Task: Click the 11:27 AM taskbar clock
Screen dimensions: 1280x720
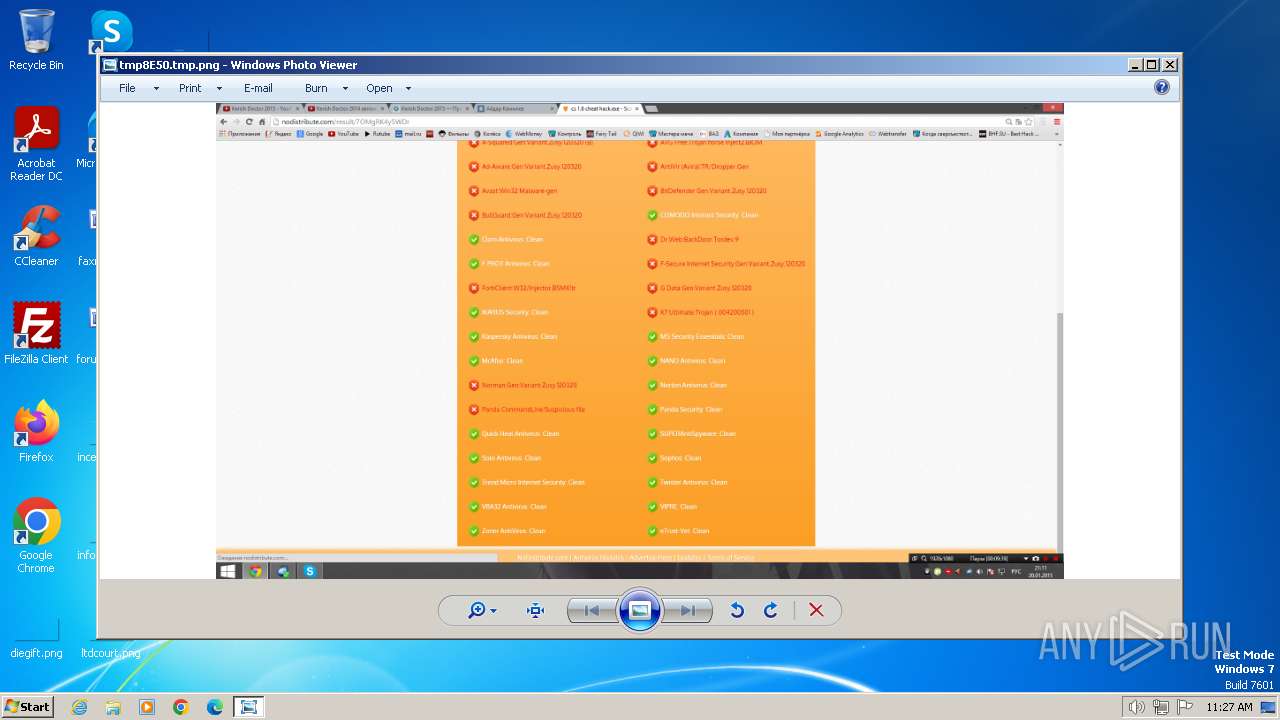Action: pos(1229,707)
